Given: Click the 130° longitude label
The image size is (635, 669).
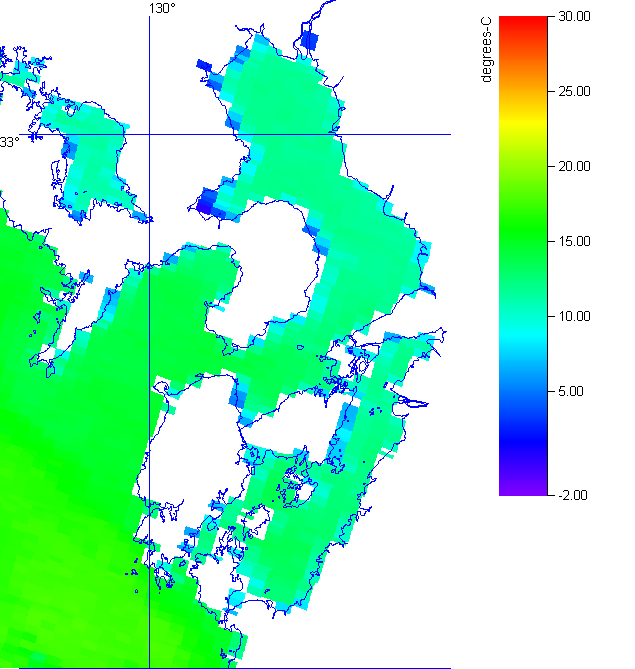Looking at the screenshot, I should point(162,9).
